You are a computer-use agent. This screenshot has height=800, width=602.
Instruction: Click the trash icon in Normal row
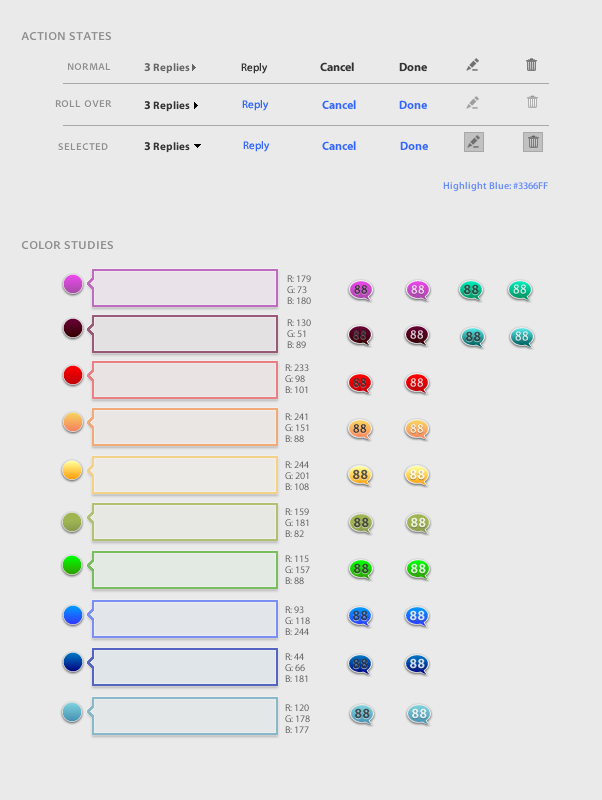(x=531, y=65)
